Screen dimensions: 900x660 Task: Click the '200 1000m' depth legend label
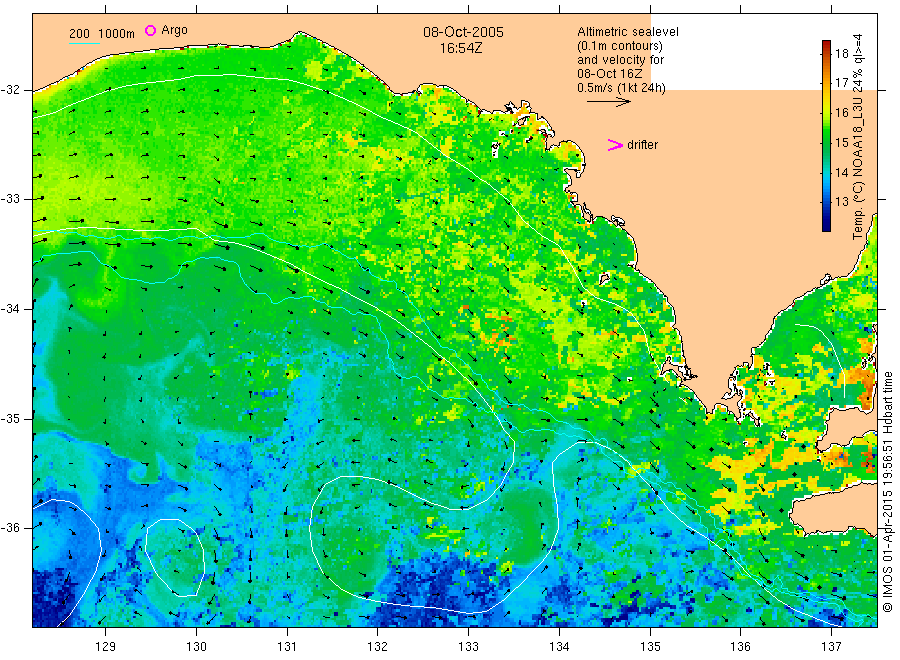point(102,34)
